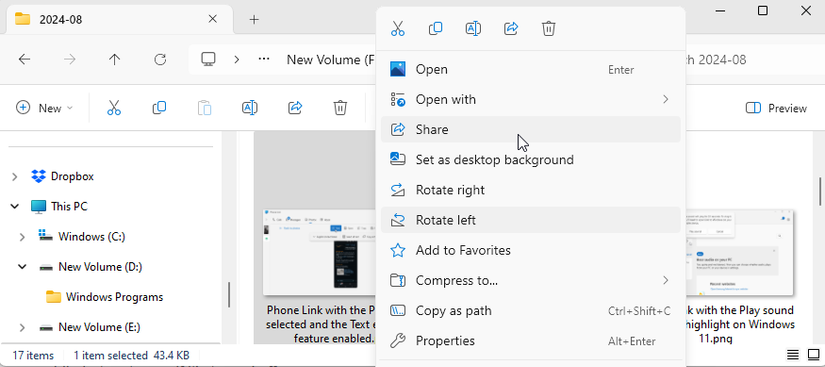The width and height of the screenshot is (825, 367).
Task: Expand the Open with submenu
Action: 531,99
